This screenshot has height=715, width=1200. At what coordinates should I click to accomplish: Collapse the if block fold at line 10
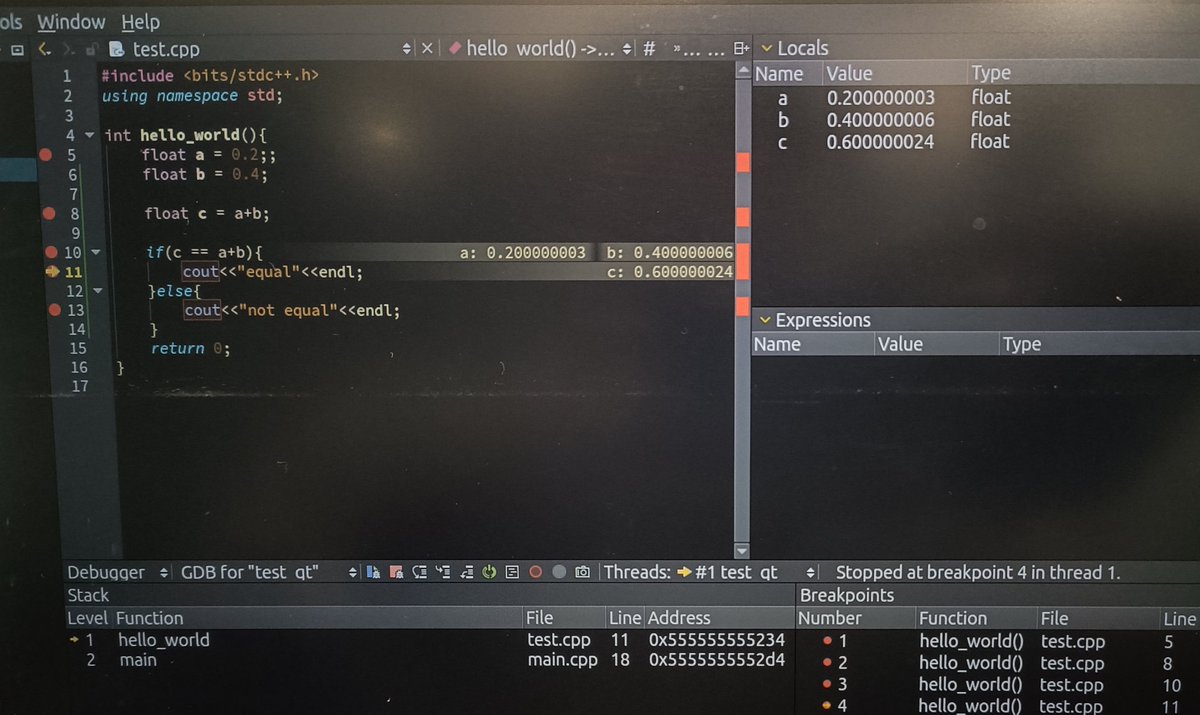pos(95,252)
